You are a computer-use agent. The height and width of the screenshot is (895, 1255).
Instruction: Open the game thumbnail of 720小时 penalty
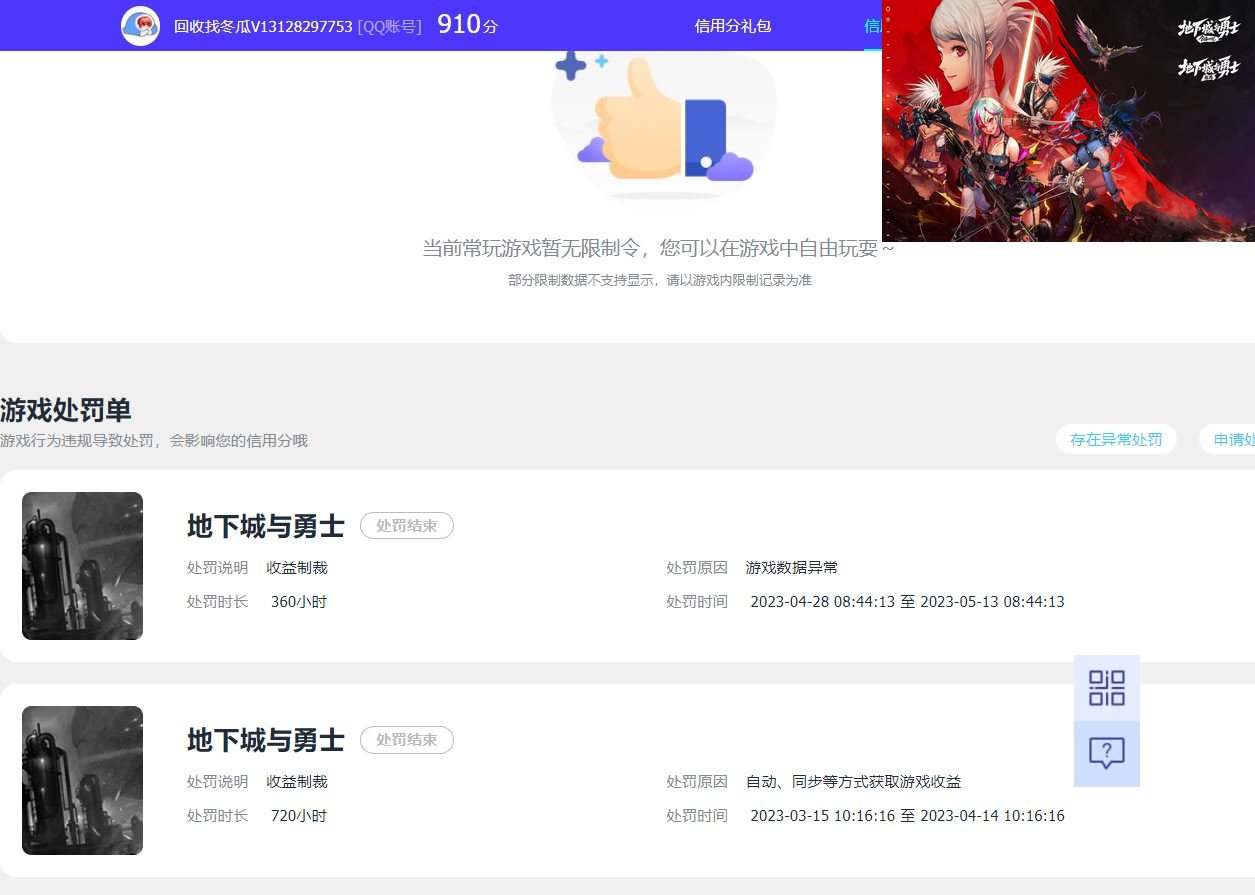point(82,781)
